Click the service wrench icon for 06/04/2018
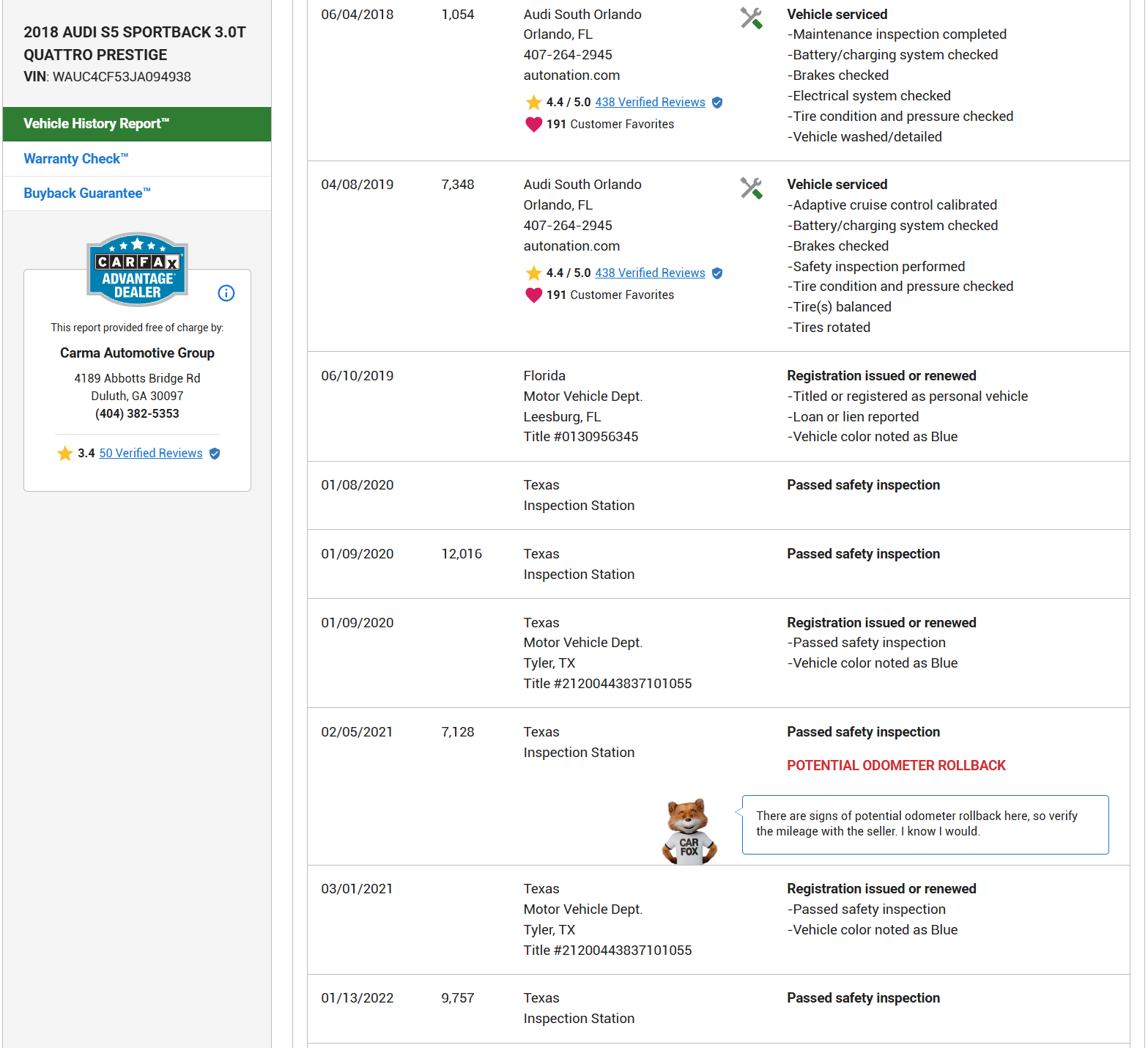The width and height of the screenshot is (1148, 1048). coord(751,18)
